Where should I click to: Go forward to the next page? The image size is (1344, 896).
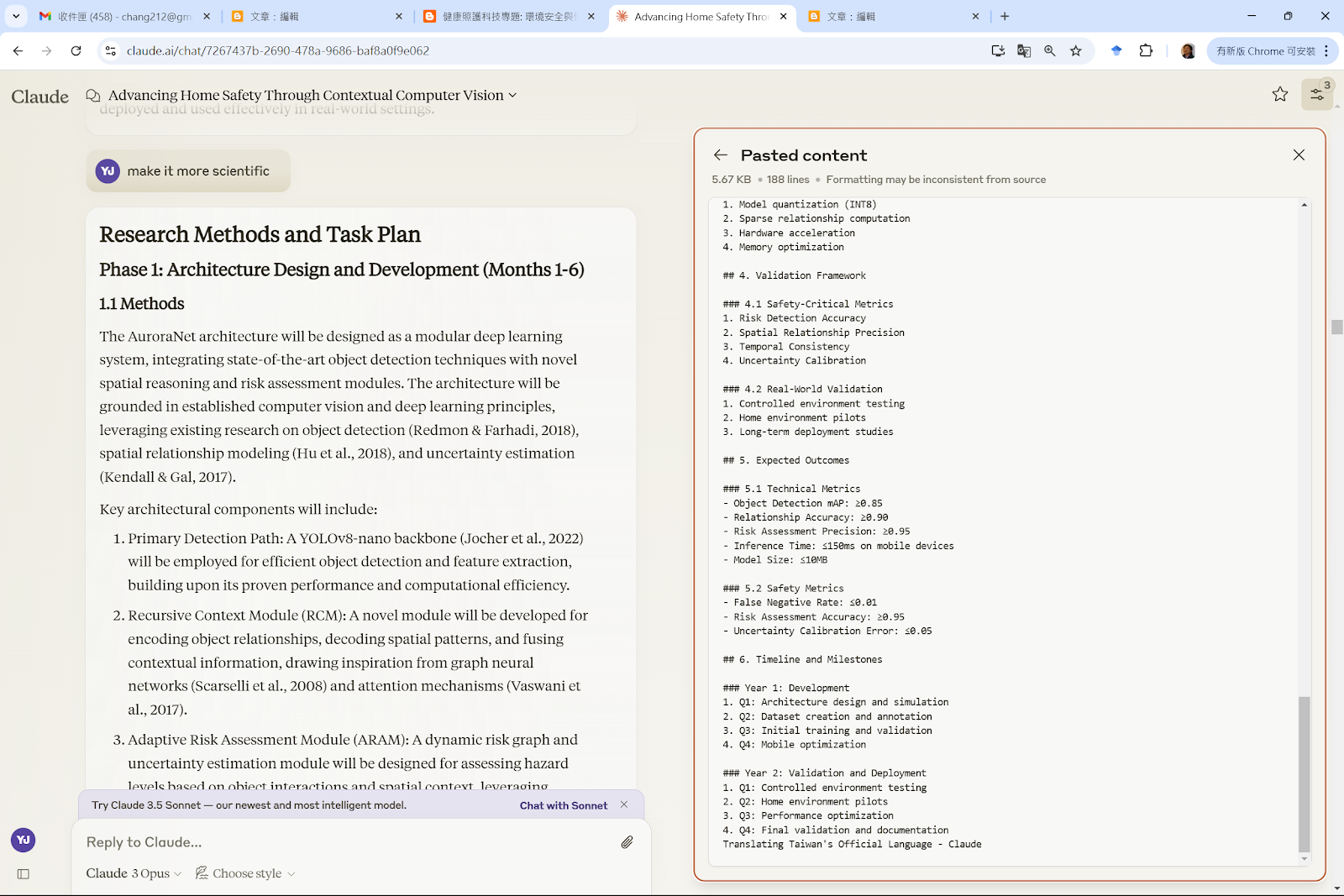[x=47, y=51]
